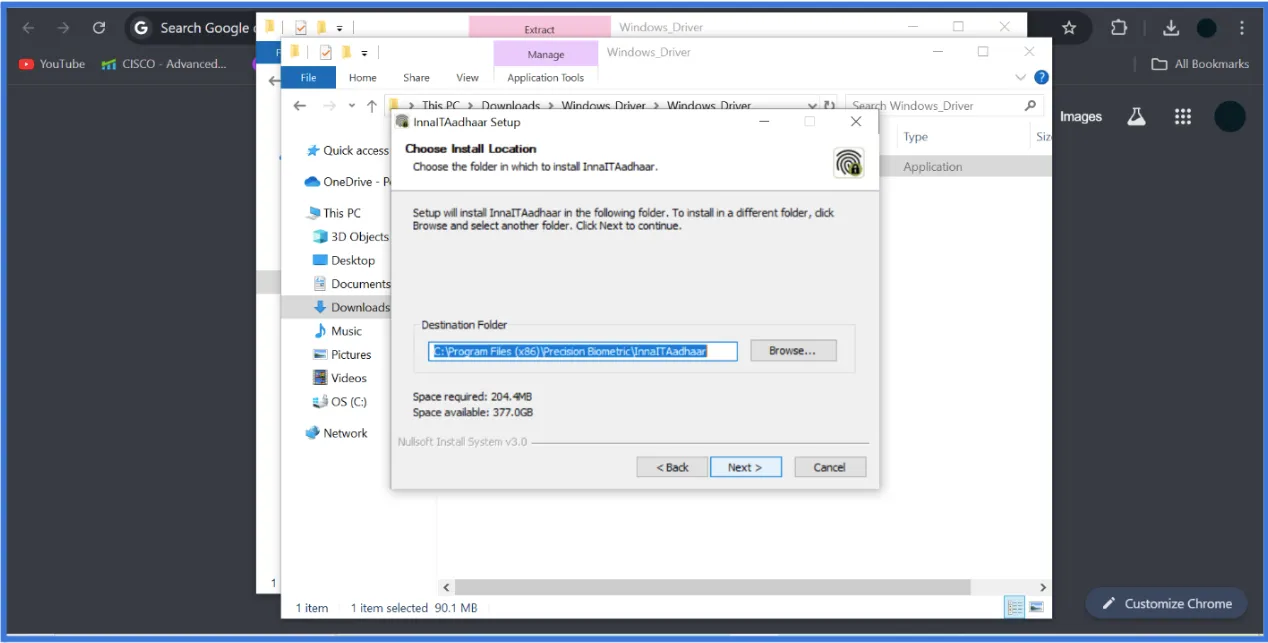Viewport: 1268px width, 643px height.
Task: Open Desktop in the navigation pane
Action: coord(344,260)
